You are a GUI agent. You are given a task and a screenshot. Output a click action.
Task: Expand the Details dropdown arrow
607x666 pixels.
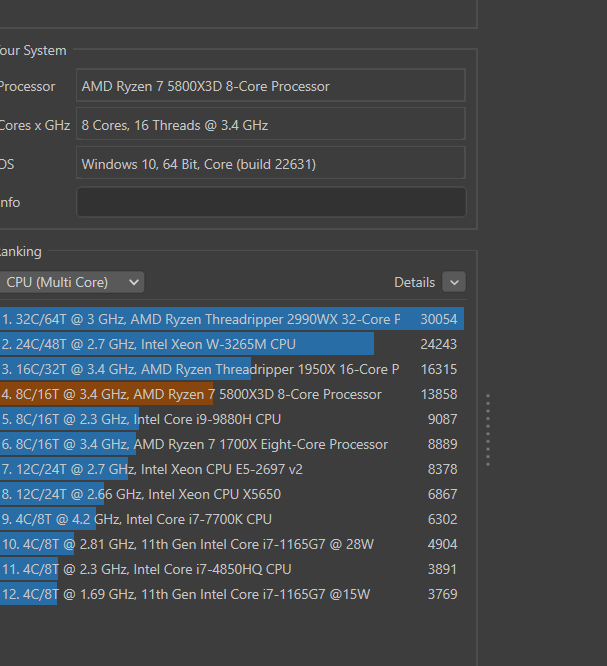pyautogui.click(x=454, y=282)
